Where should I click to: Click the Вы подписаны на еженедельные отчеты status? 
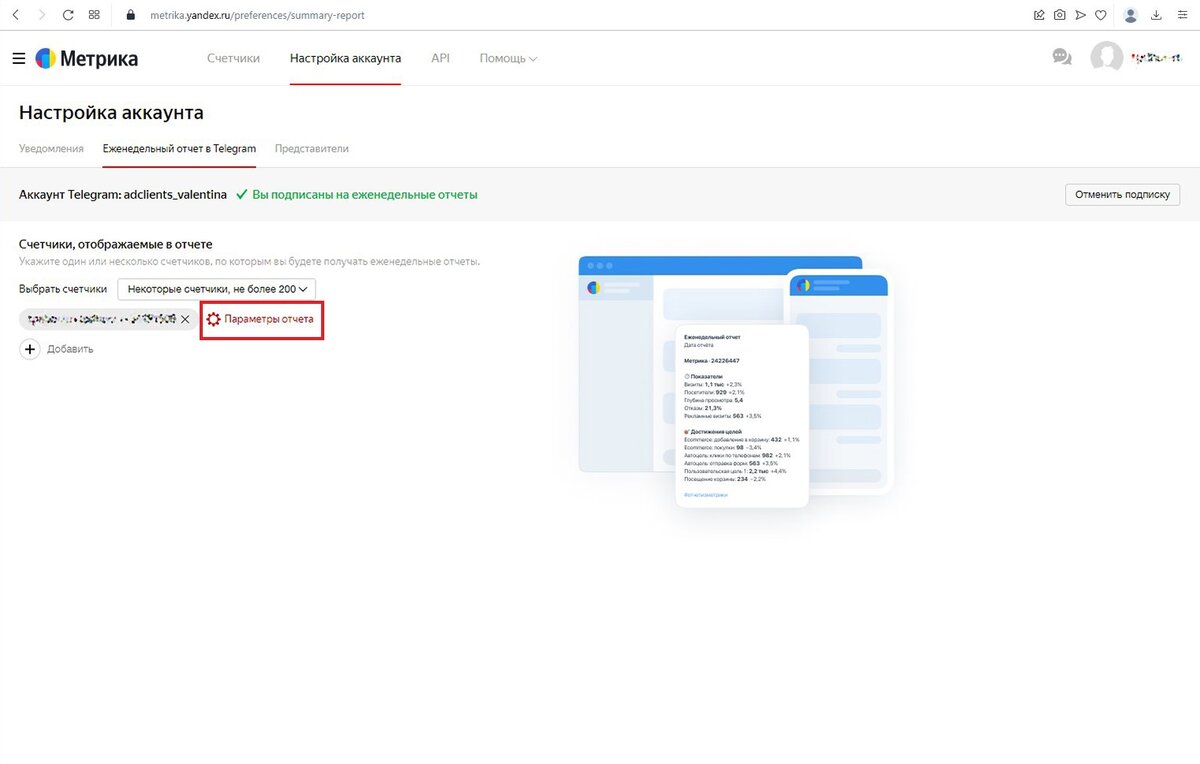(x=357, y=194)
